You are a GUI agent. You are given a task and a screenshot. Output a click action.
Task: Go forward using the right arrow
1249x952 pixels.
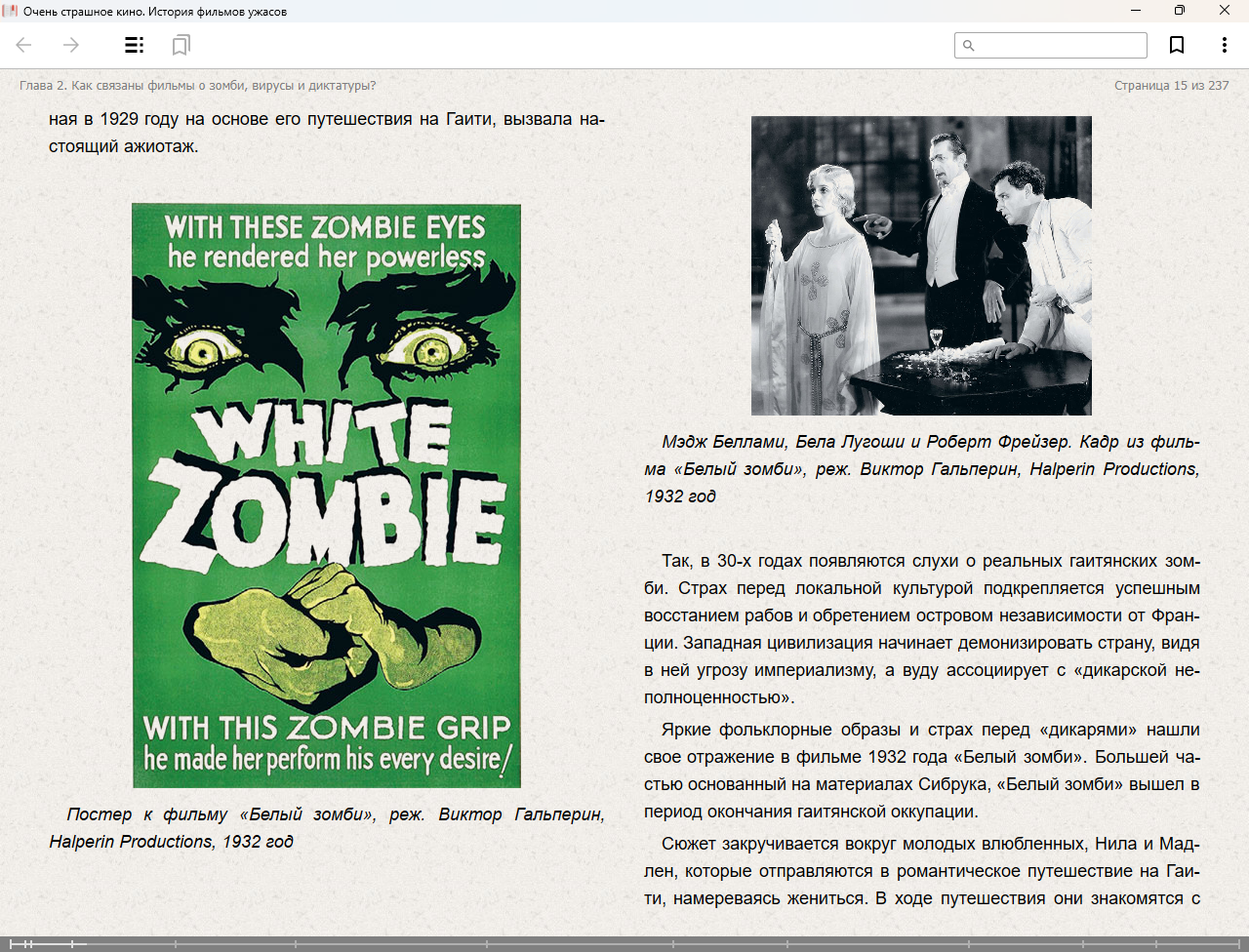71,45
